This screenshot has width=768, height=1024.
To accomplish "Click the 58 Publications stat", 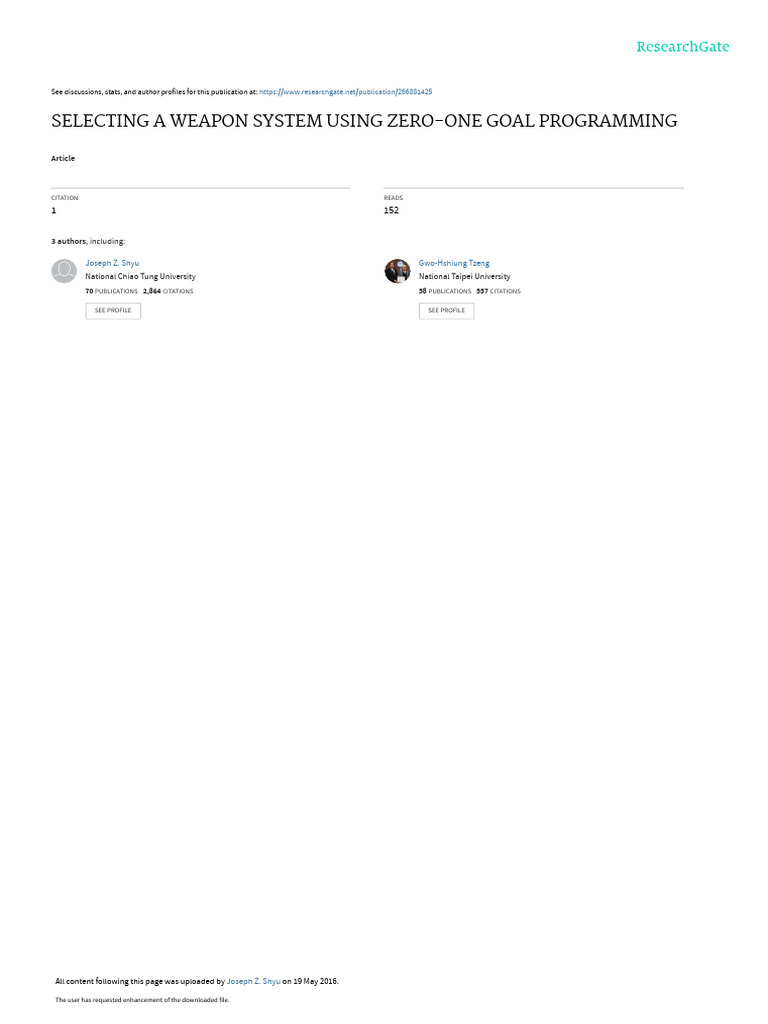I will (x=445, y=291).
